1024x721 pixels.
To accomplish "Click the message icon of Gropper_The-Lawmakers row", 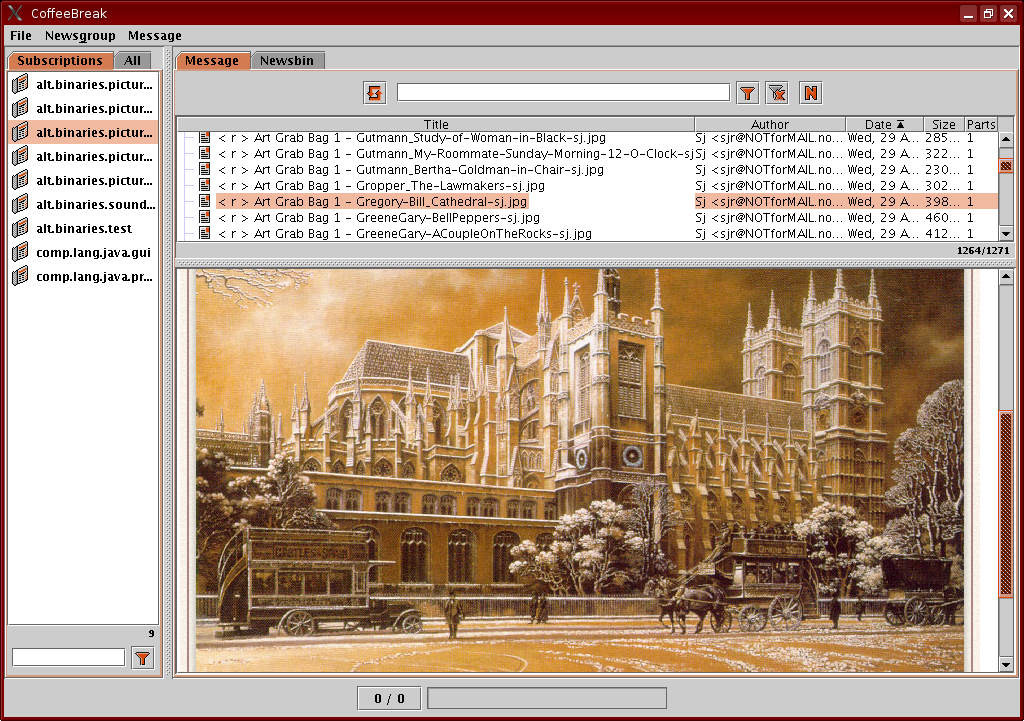I will pos(204,185).
